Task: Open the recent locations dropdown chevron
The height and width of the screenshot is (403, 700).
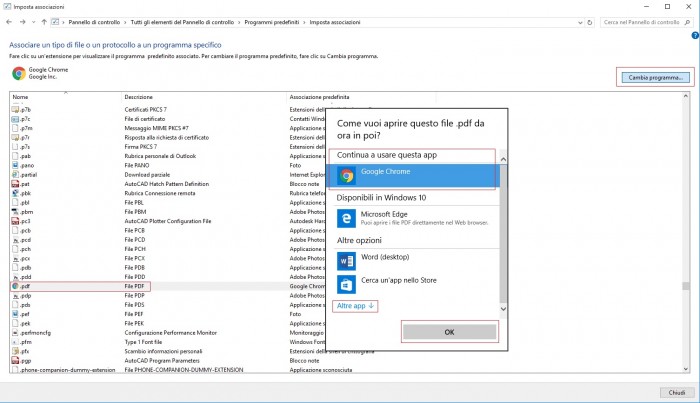Action: [33, 21]
